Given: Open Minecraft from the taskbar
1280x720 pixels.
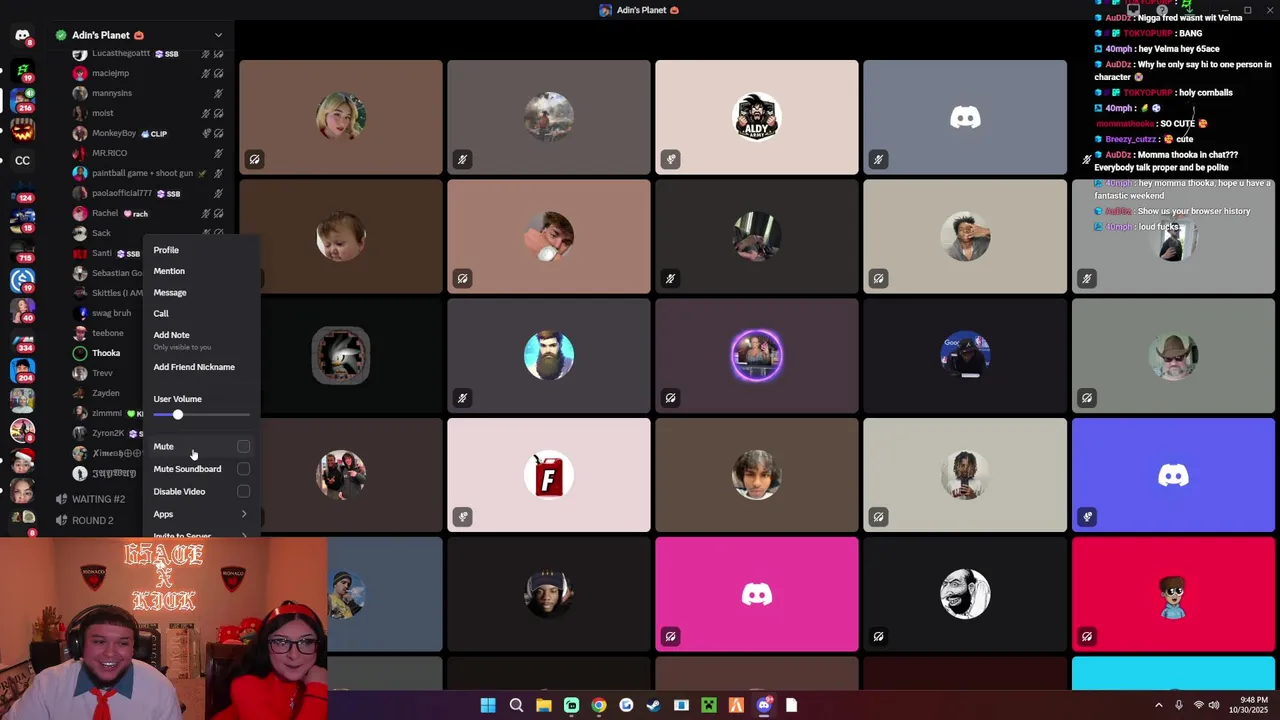Looking at the screenshot, I should (x=708, y=705).
